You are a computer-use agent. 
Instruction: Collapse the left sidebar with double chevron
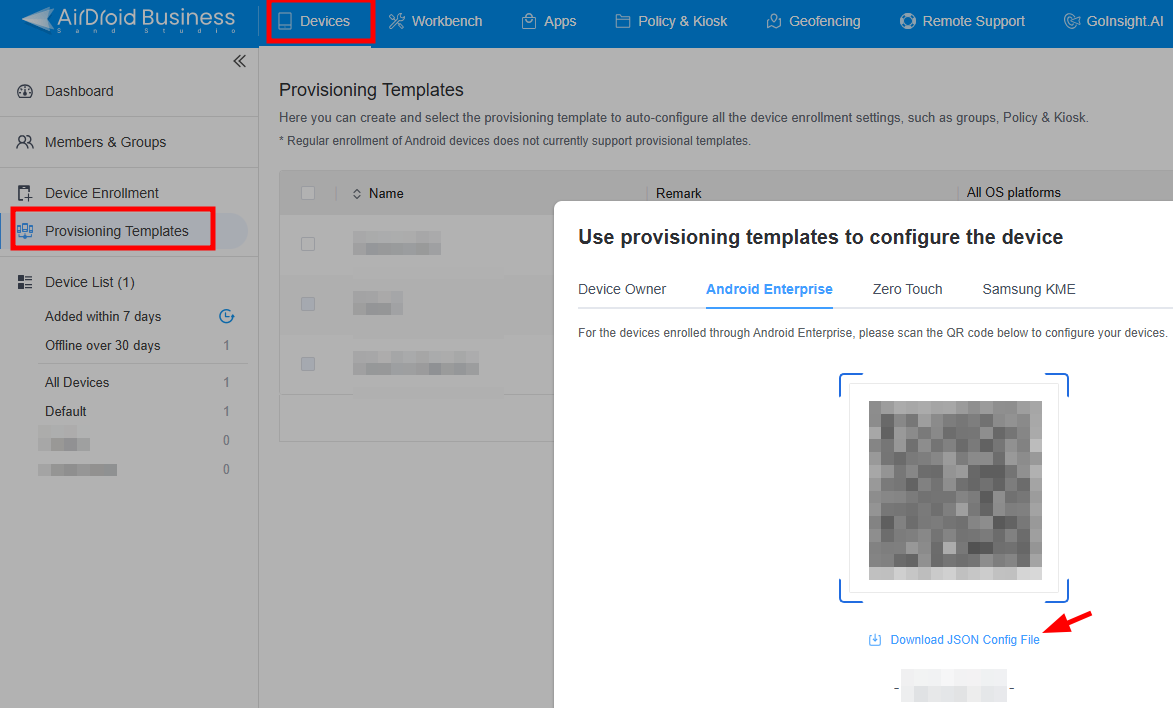coord(239,61)
